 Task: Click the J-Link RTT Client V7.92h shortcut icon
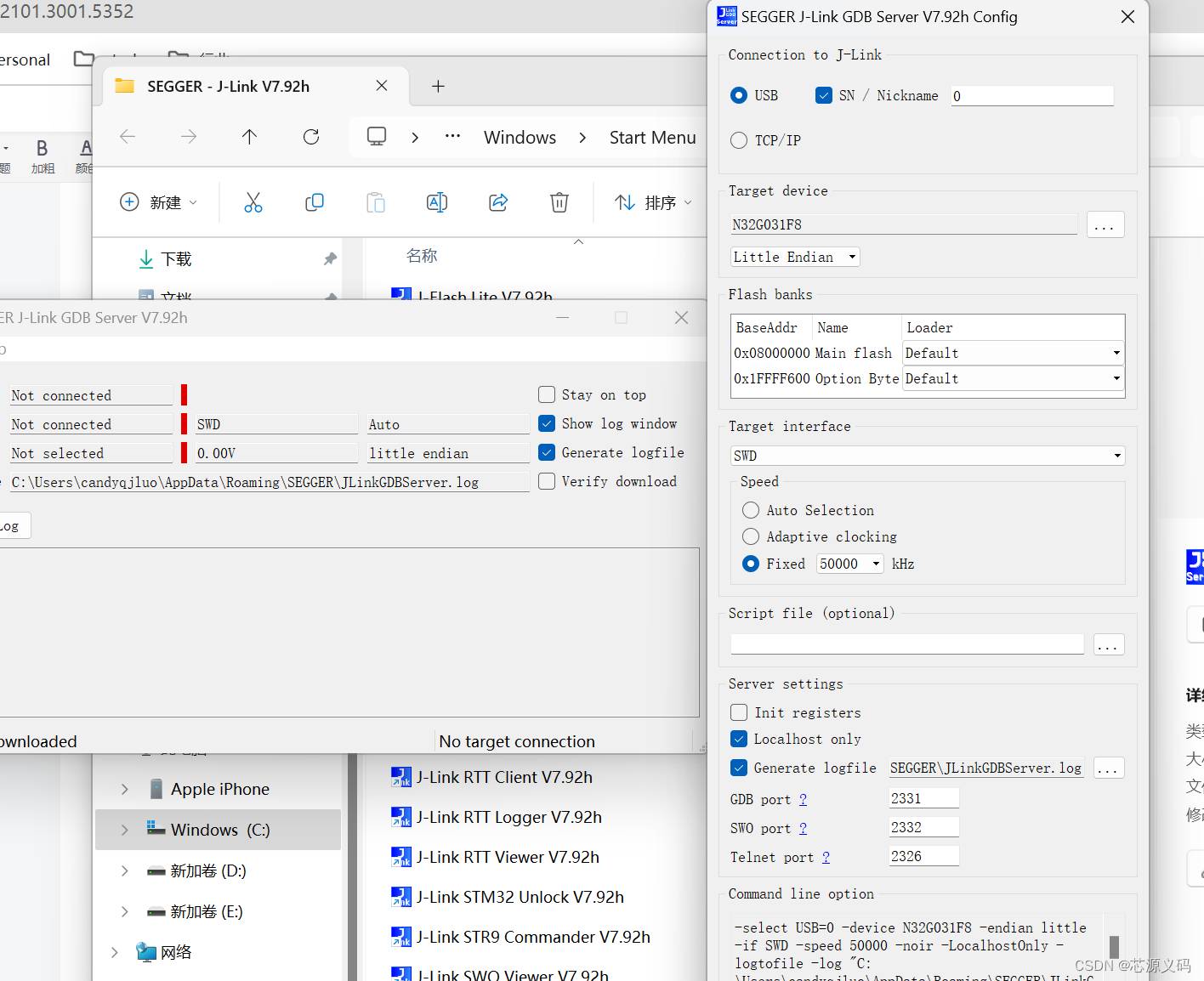pos(400,777)
